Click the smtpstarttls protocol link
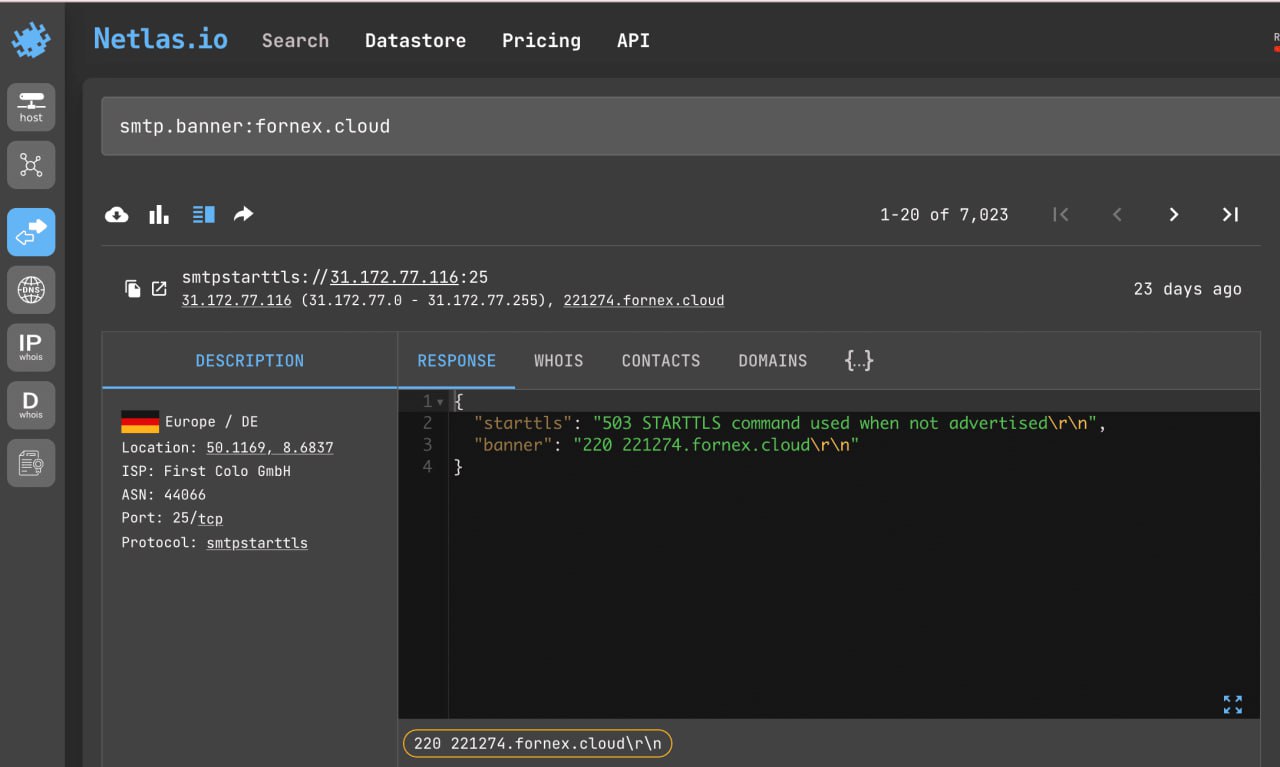The height and width of the screenshot is (767, 1280). pos(257,543)
